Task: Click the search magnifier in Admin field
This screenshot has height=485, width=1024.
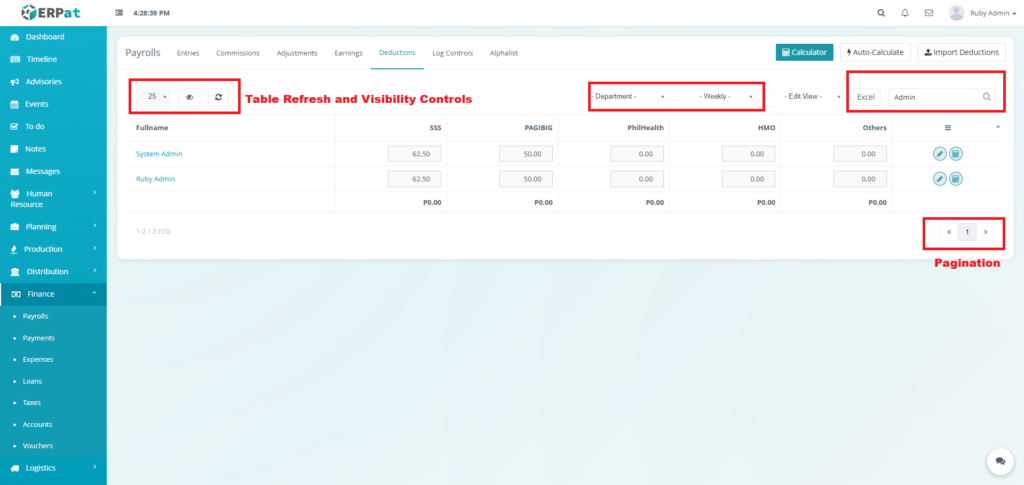Action: [987, 97]
